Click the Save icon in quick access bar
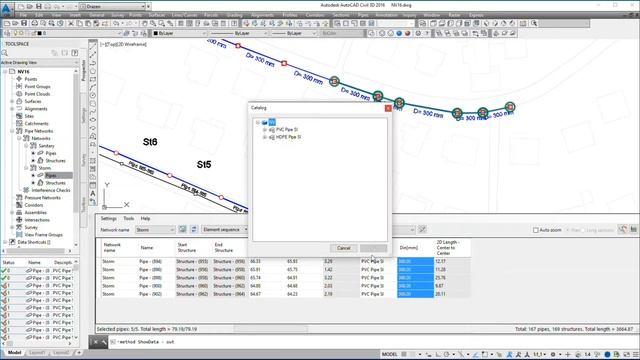 (x=39, y=7)
